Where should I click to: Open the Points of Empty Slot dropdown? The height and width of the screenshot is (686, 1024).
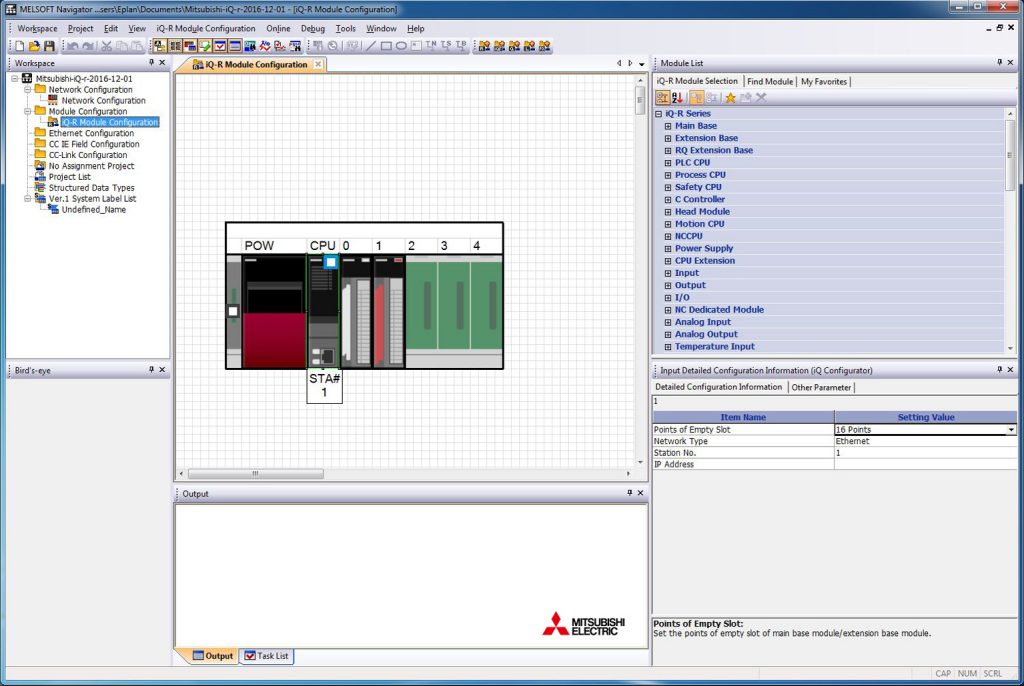point(1011,429)
